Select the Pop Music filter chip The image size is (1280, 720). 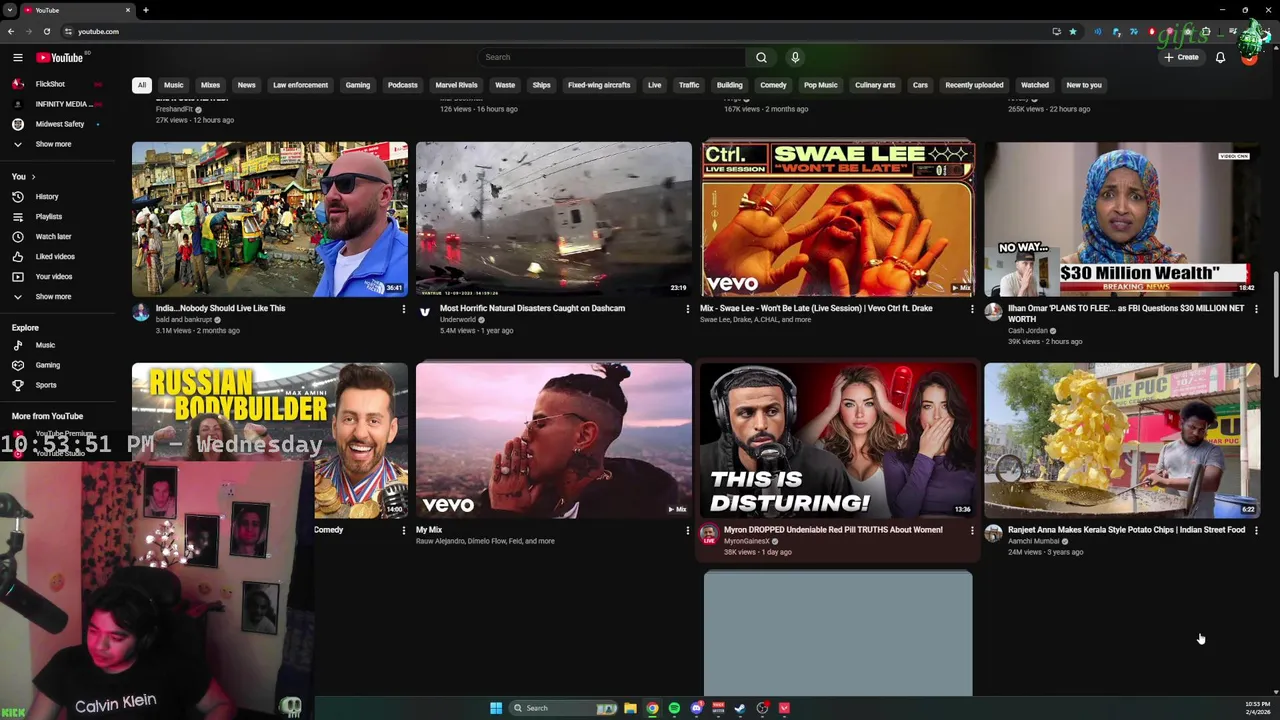click(821, 85)
